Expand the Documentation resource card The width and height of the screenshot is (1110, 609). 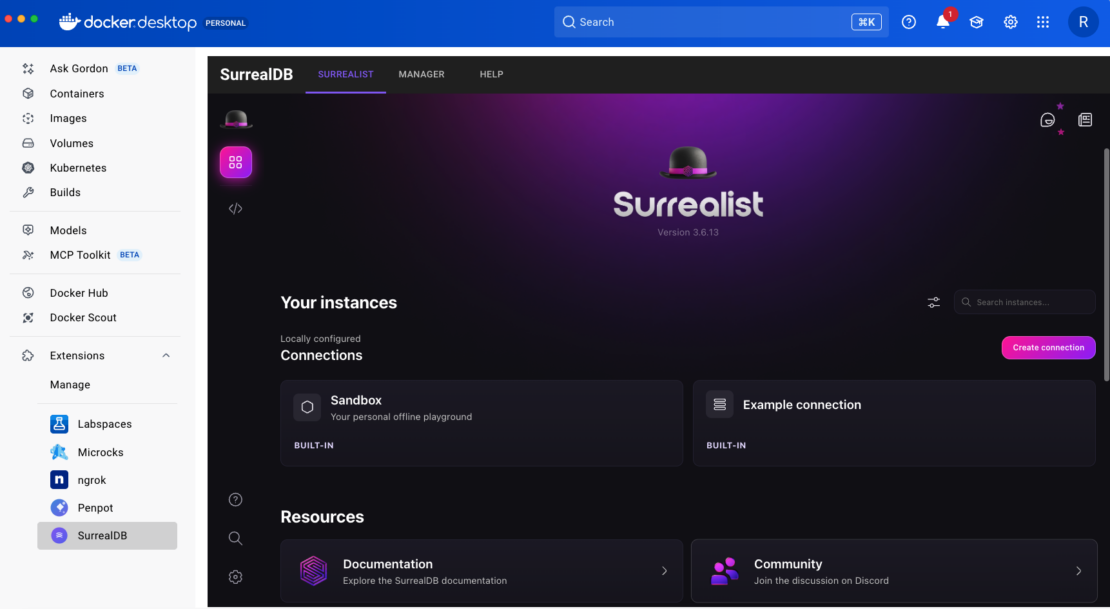(x=664, y=570)
